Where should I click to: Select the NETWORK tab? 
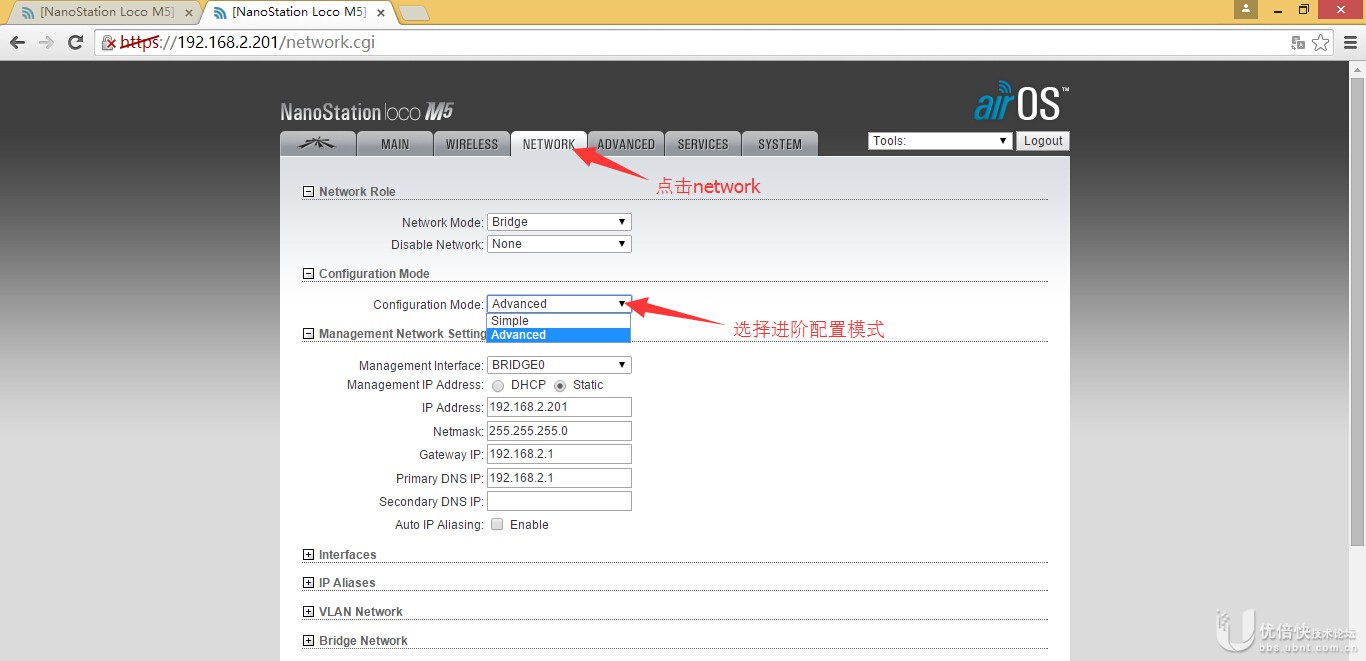(x=549, y=144)
